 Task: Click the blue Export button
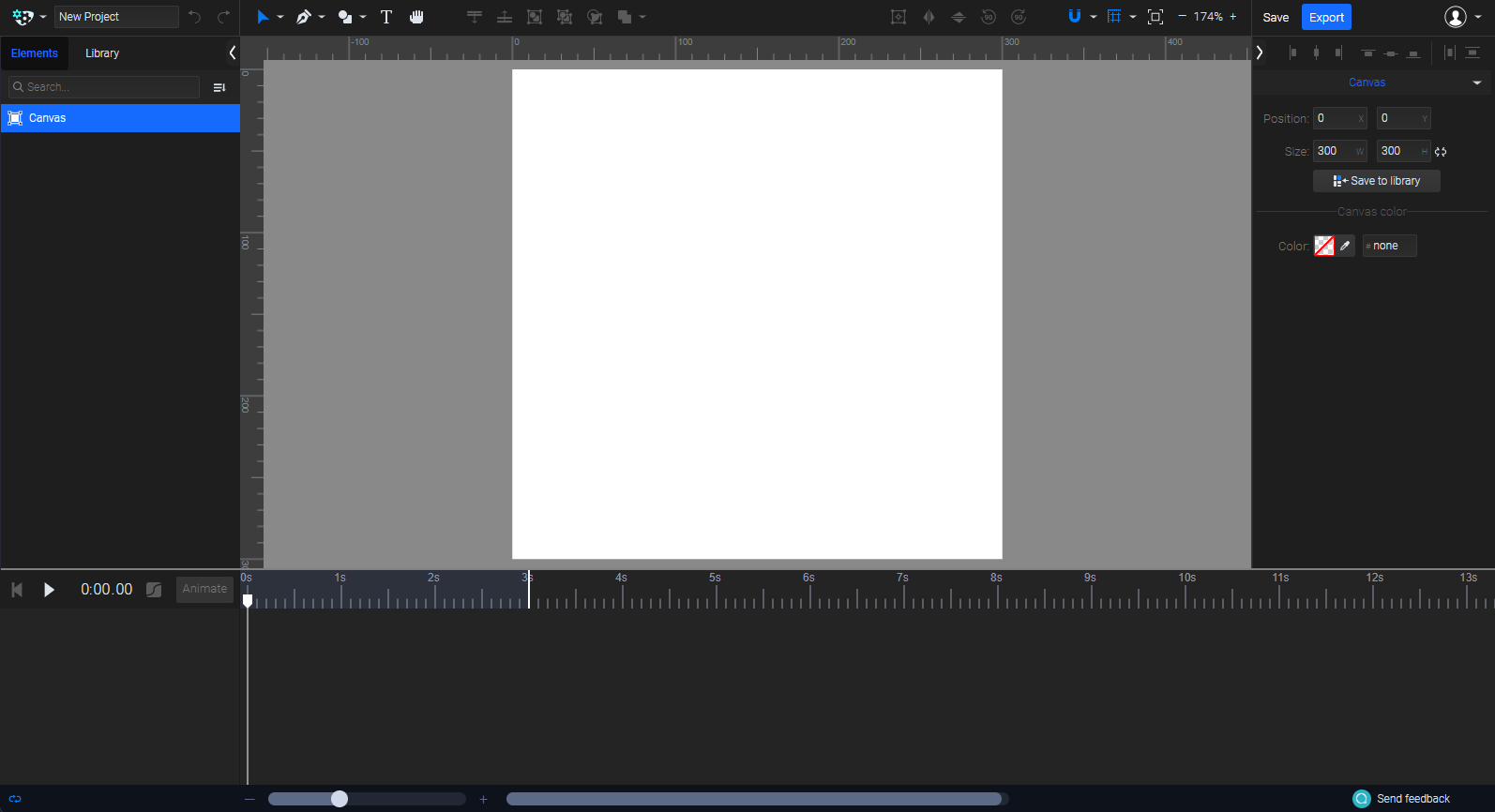pos(1326,17)
